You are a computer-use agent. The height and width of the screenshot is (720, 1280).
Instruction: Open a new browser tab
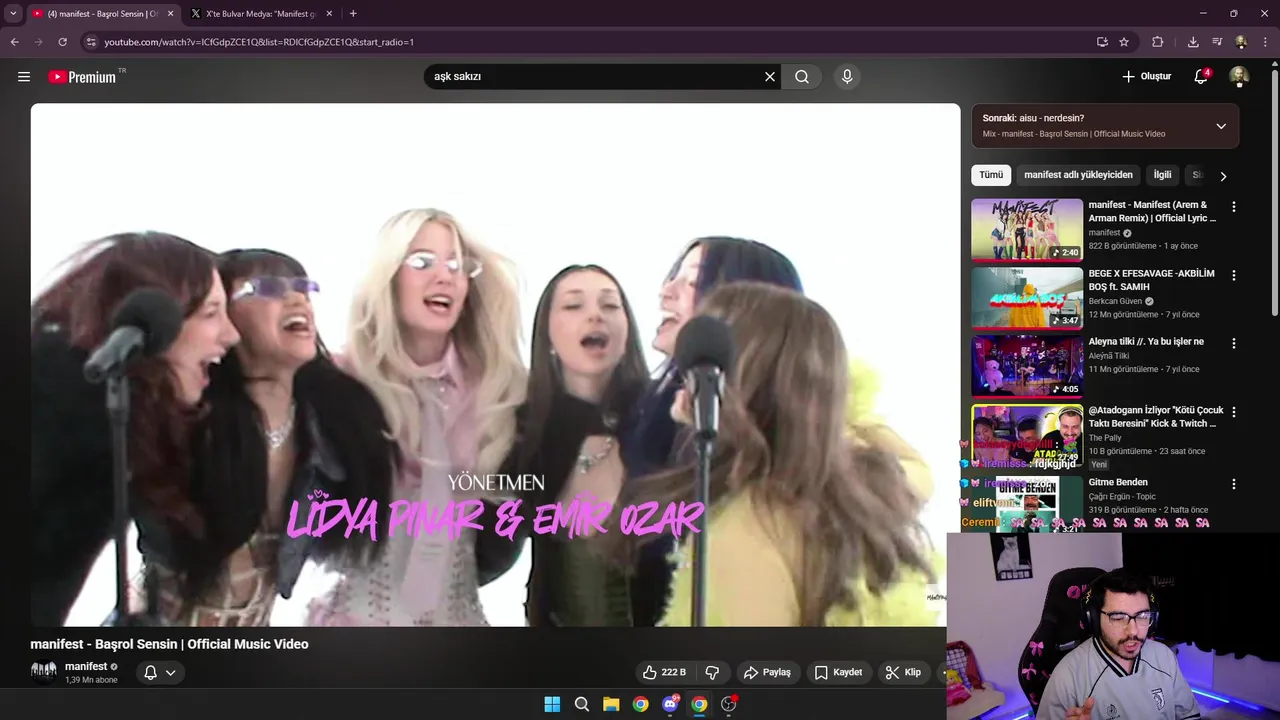353,14
